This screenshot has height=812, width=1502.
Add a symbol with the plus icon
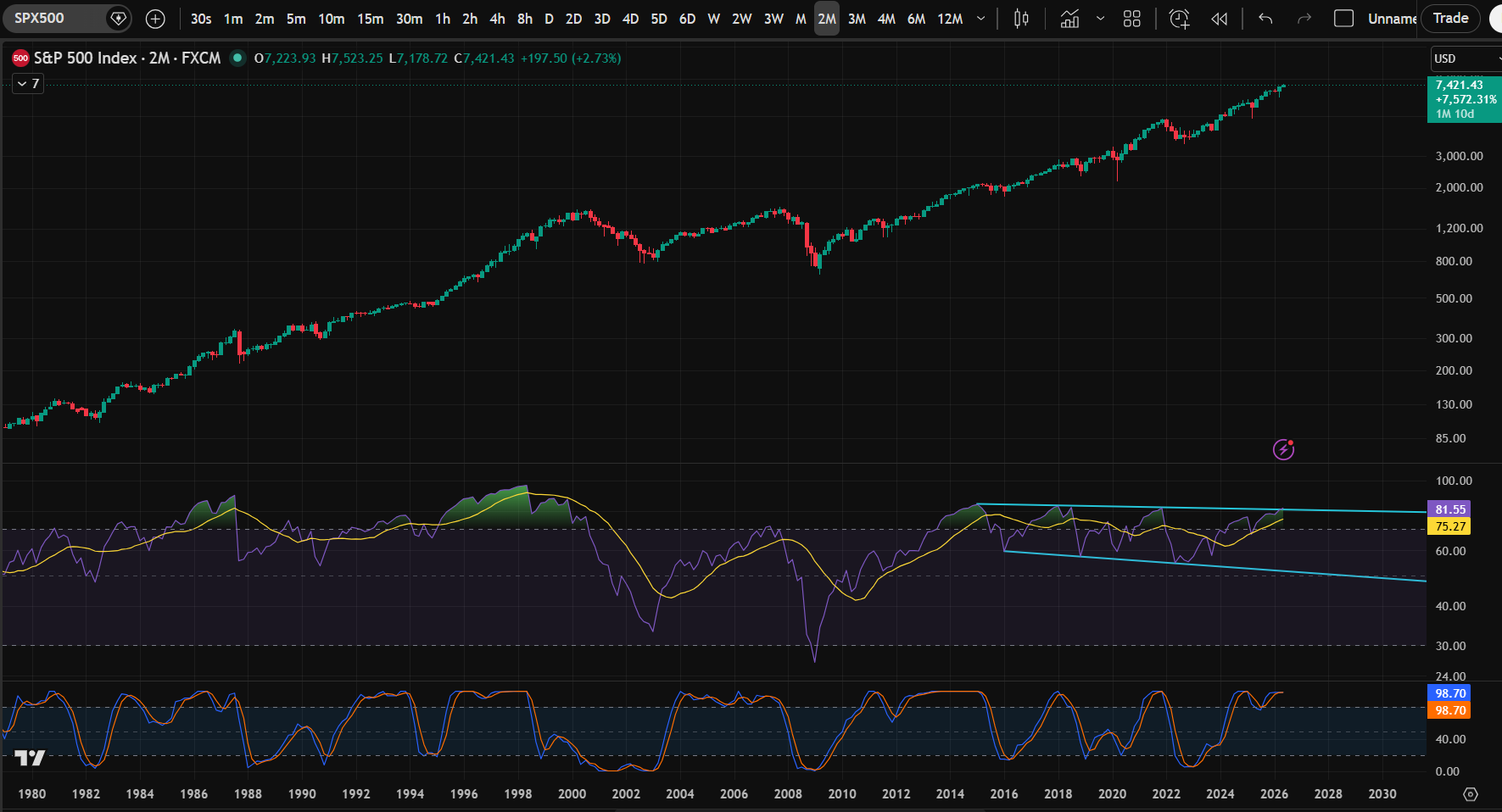click(x=155, y=19)
